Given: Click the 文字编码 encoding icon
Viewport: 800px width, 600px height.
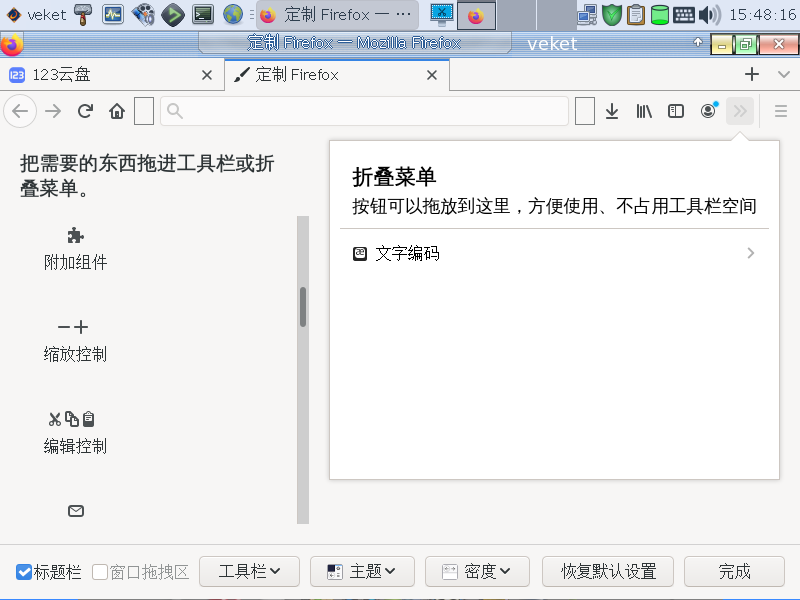Looking at the screenshot, I should tap(360, 253).
